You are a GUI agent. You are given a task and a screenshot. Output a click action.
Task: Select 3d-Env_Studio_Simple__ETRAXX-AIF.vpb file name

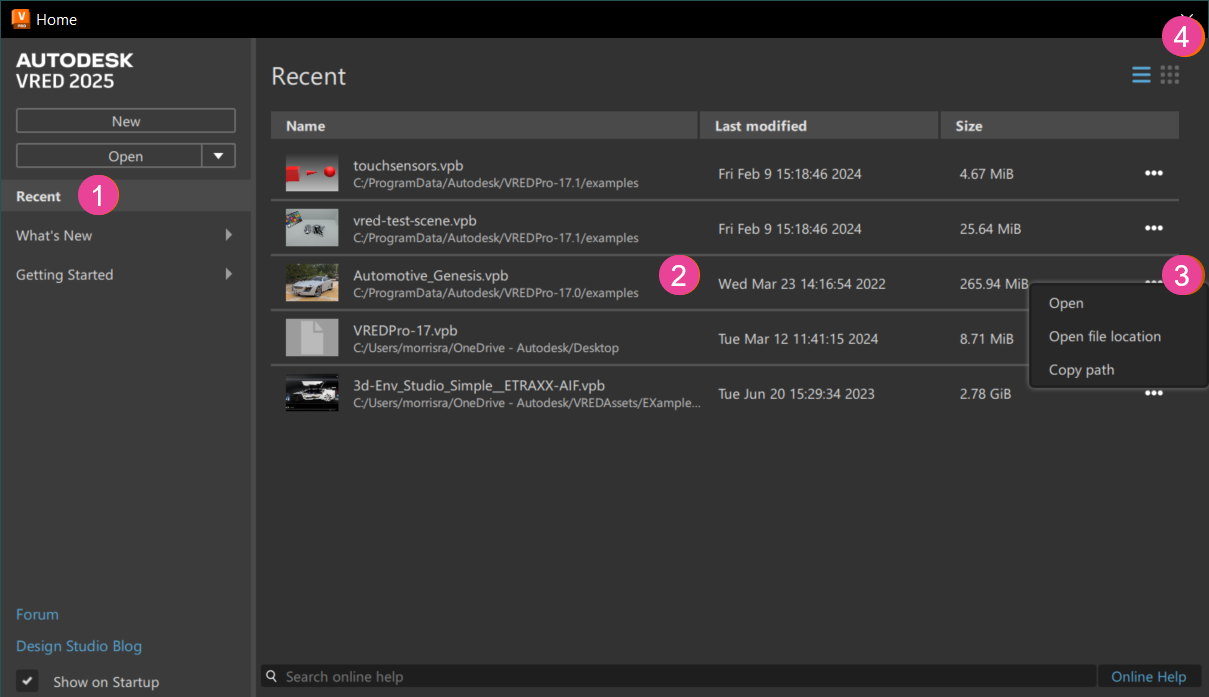479,385
